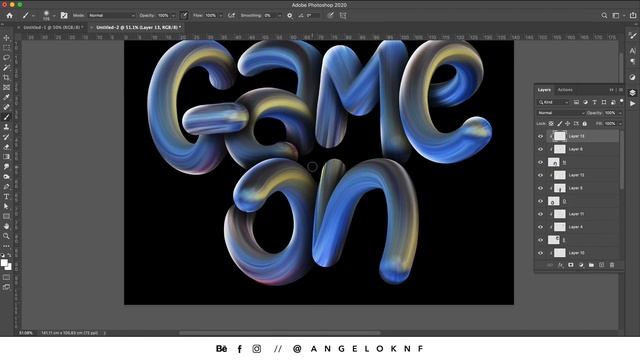The width and height of the screenshot is (640, 360).
Task: Click the trash icon to delete layer
Action: click(x=612, y=265)
